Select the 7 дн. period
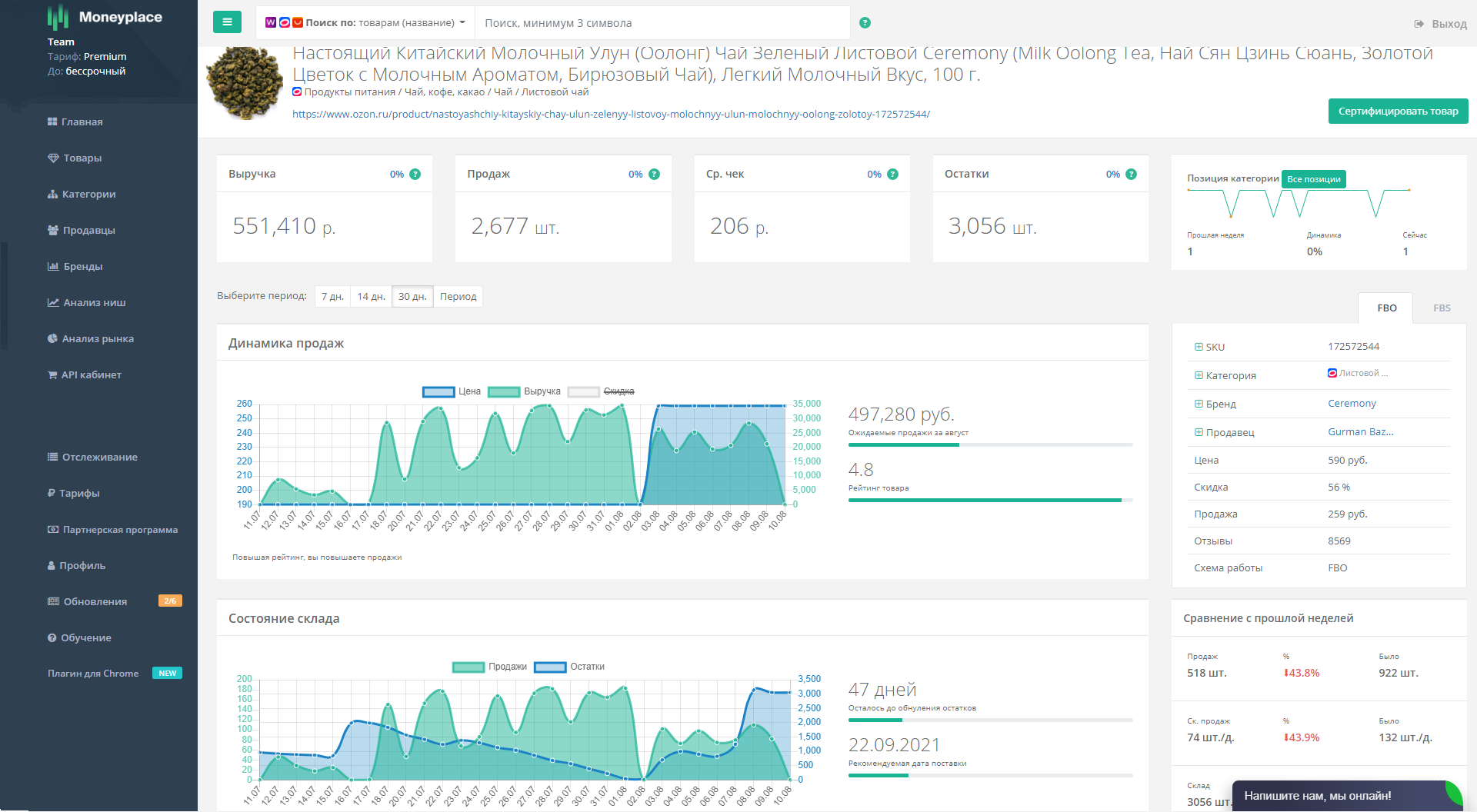This screenshot has height=812, width=1477. pyautogui.click(x=332, y=297)
